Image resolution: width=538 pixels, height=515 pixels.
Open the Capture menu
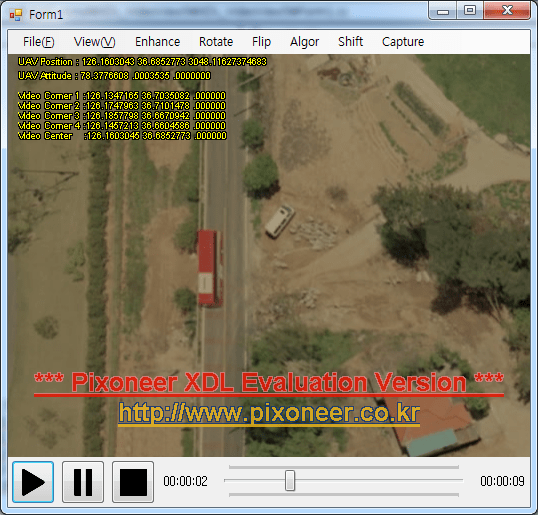coord(403,42)
